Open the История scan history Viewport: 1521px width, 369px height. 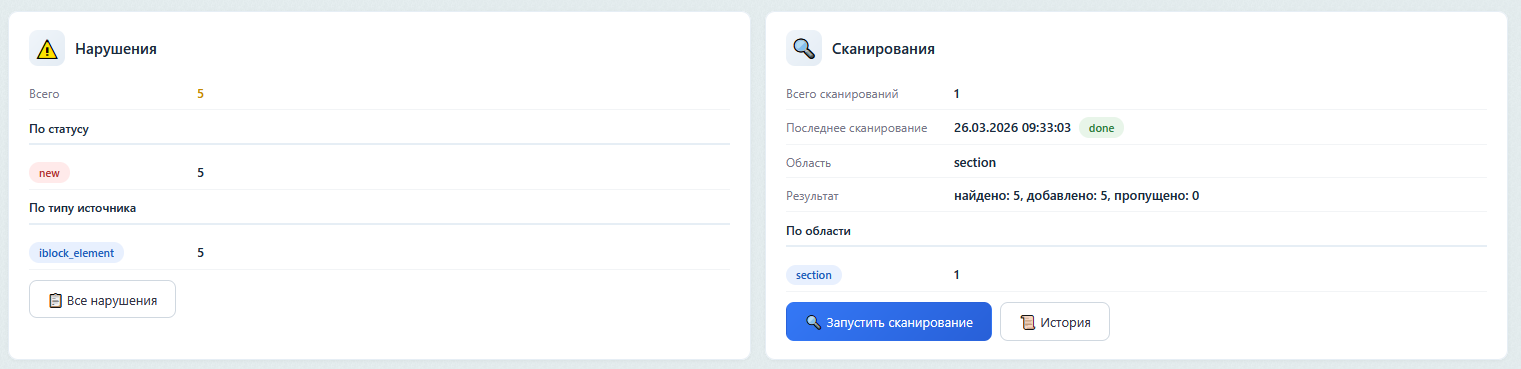[x=1054, y=322]
